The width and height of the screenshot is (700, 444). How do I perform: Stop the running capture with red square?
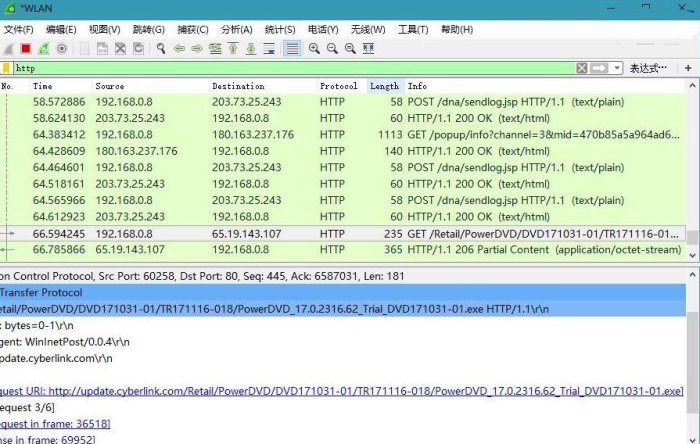click(26, 48)
